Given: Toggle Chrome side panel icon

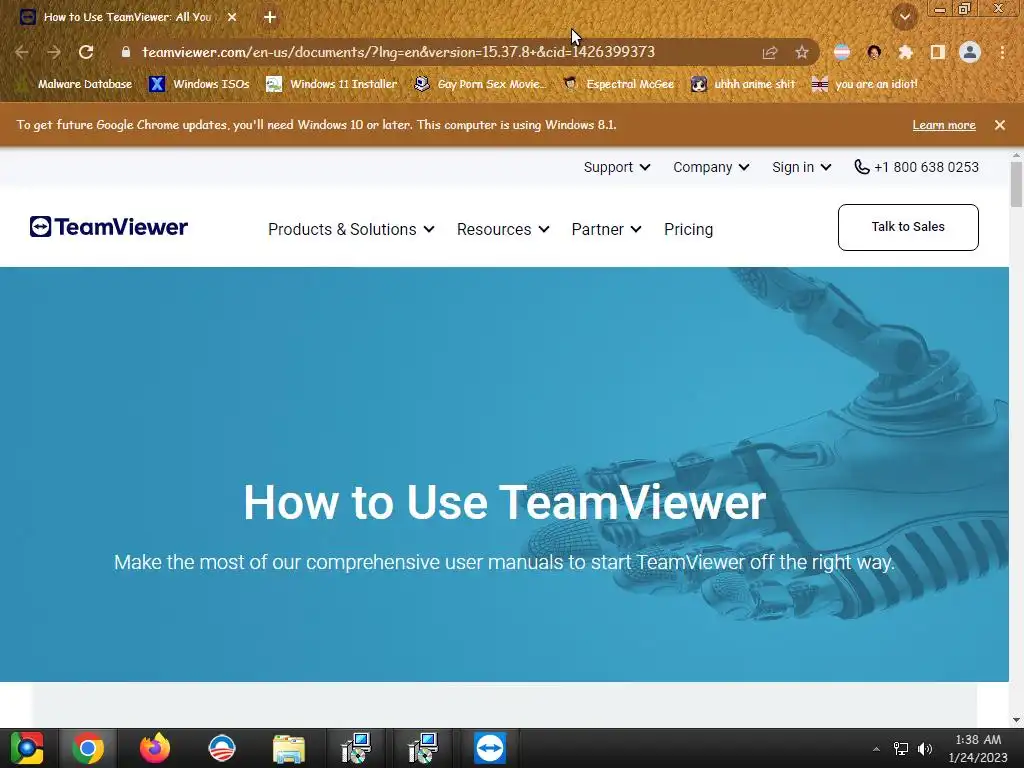Looking at the screenshot, I should (938, 52).
